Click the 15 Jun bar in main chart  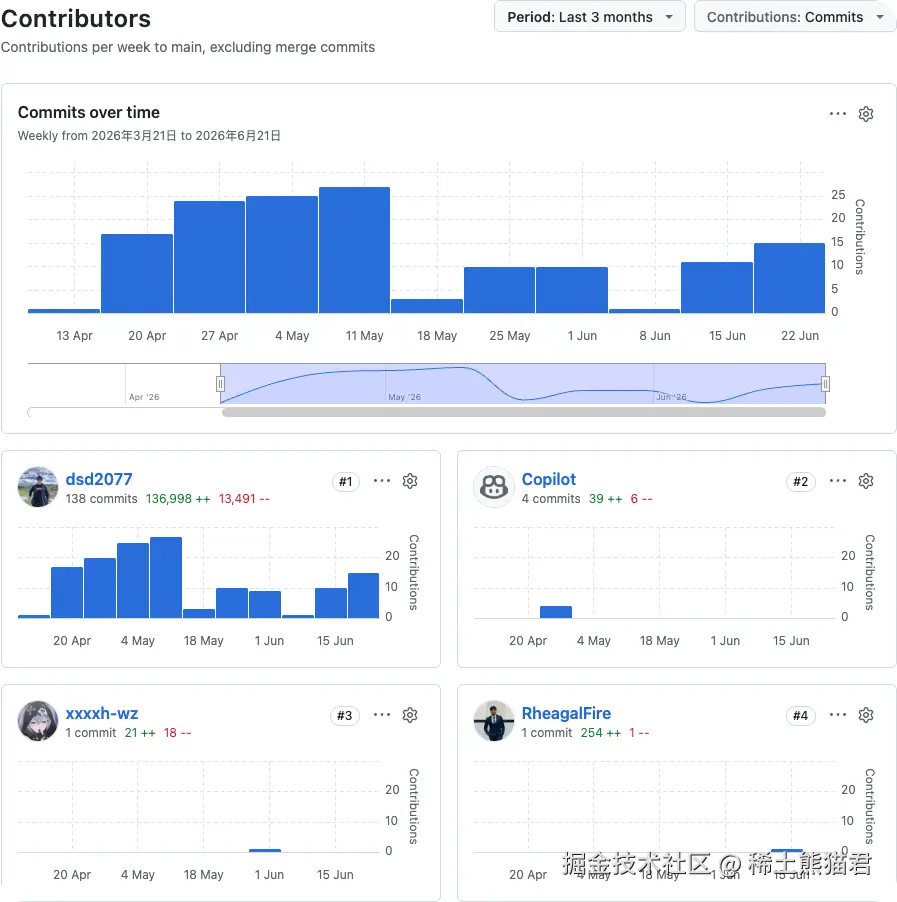click(717, 288)
